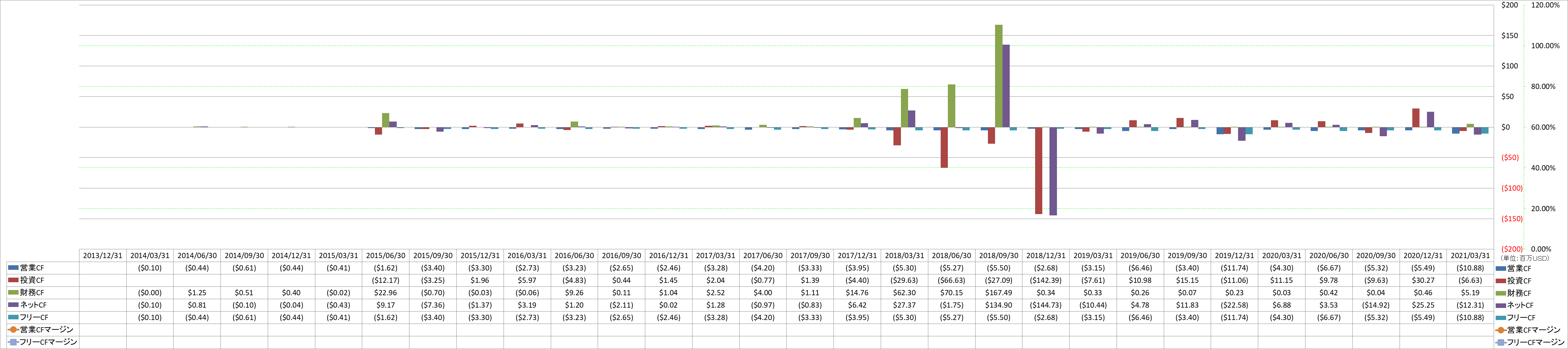Click the purple ネットCF legend key in the table row header
Image resolution: width=1568 pixels, height=349 pixels.
click(13, 305)
